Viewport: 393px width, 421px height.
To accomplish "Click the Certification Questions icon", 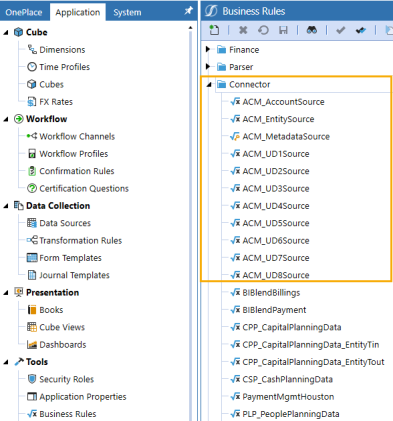I will pos(32,188).
